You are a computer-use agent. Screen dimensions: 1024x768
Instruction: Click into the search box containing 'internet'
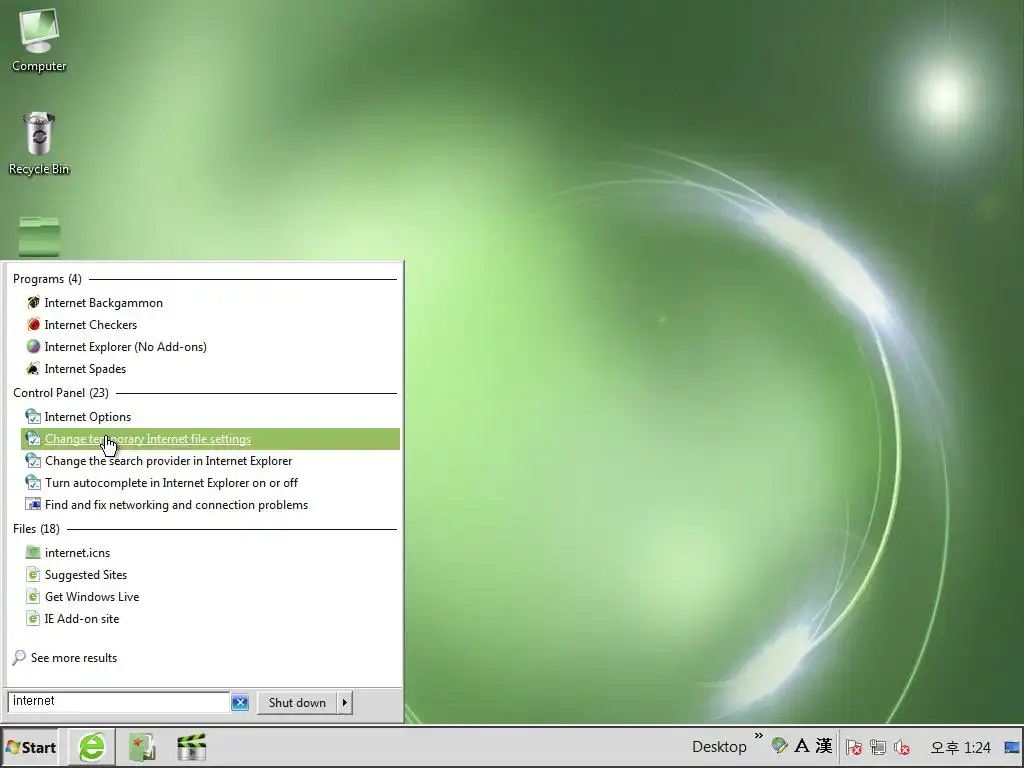(x=118, y=702)
